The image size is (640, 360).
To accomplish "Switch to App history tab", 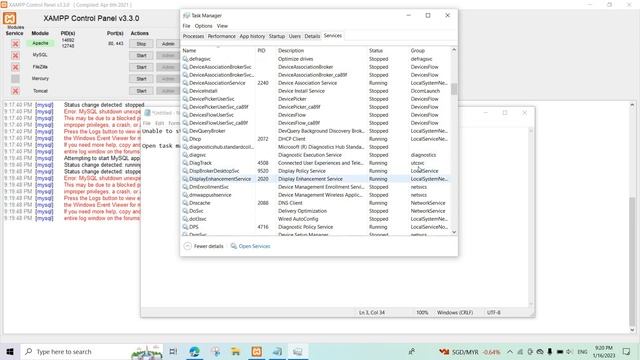I will point(252,36).
